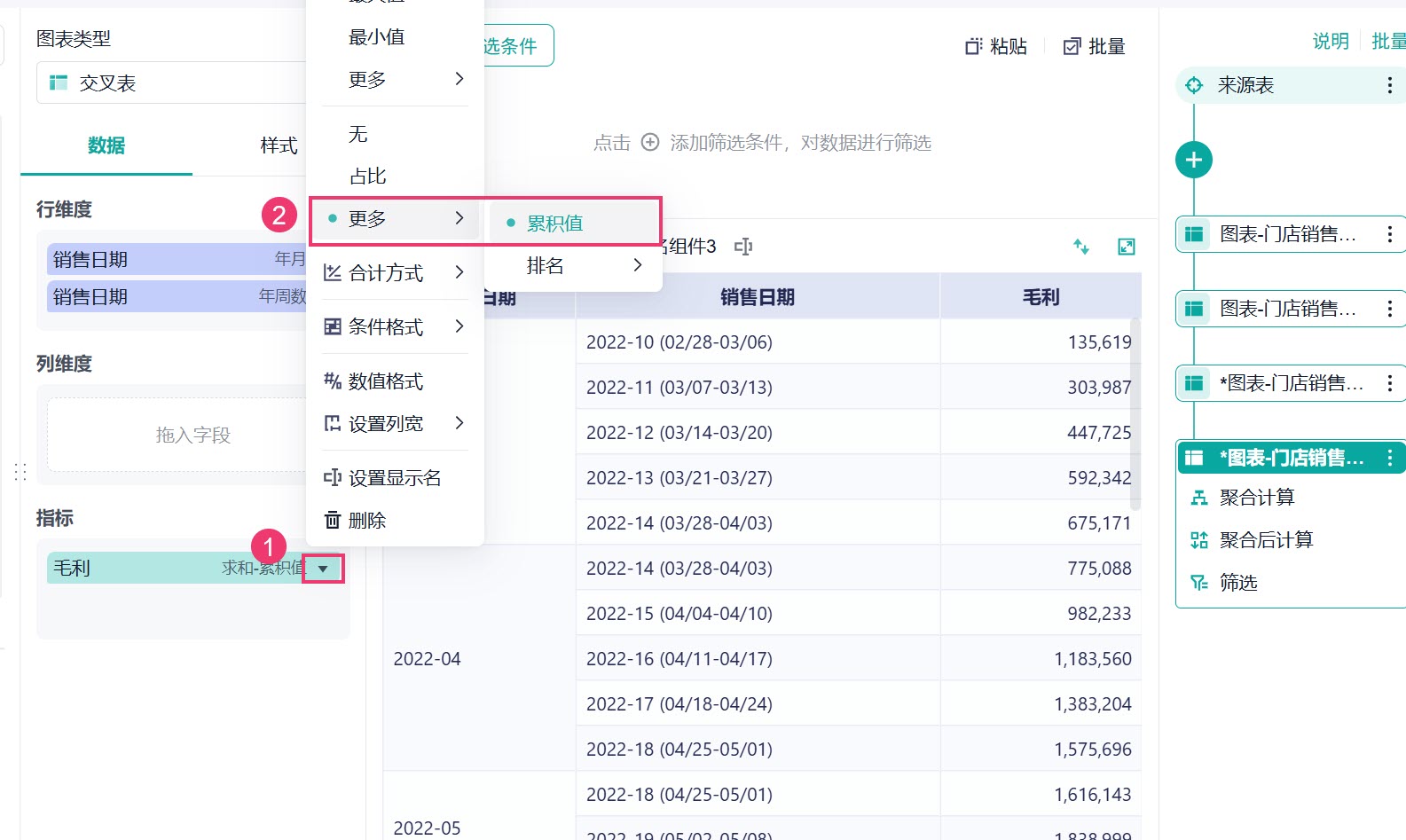Click the 批量 batch button in toolbar
The height and width of the screenshot is (840, 1406).
coord(1094,47)
